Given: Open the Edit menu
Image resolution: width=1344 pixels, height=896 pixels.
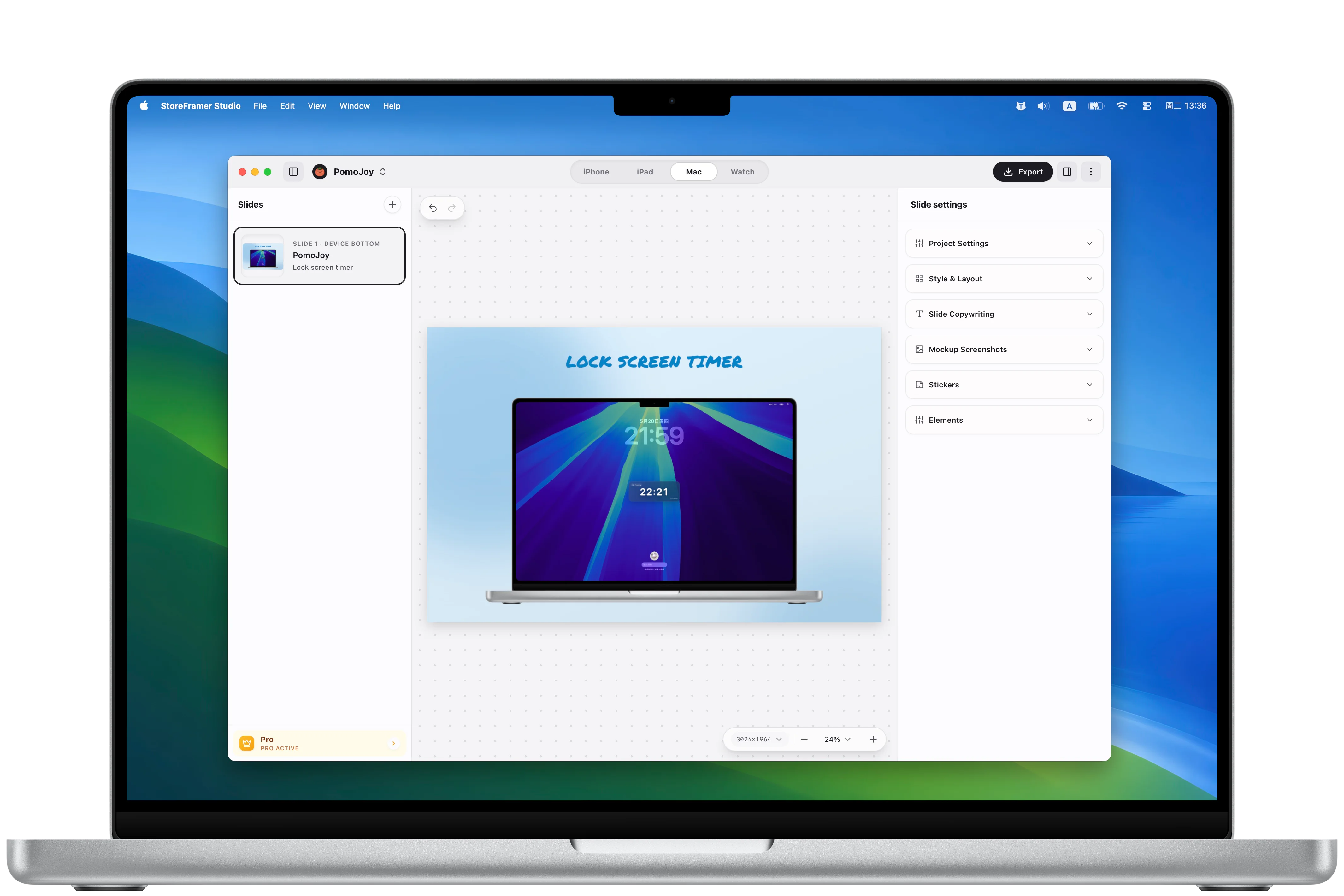Looking at the screenshot, I should pyautogui.click(x=287, y=106).
